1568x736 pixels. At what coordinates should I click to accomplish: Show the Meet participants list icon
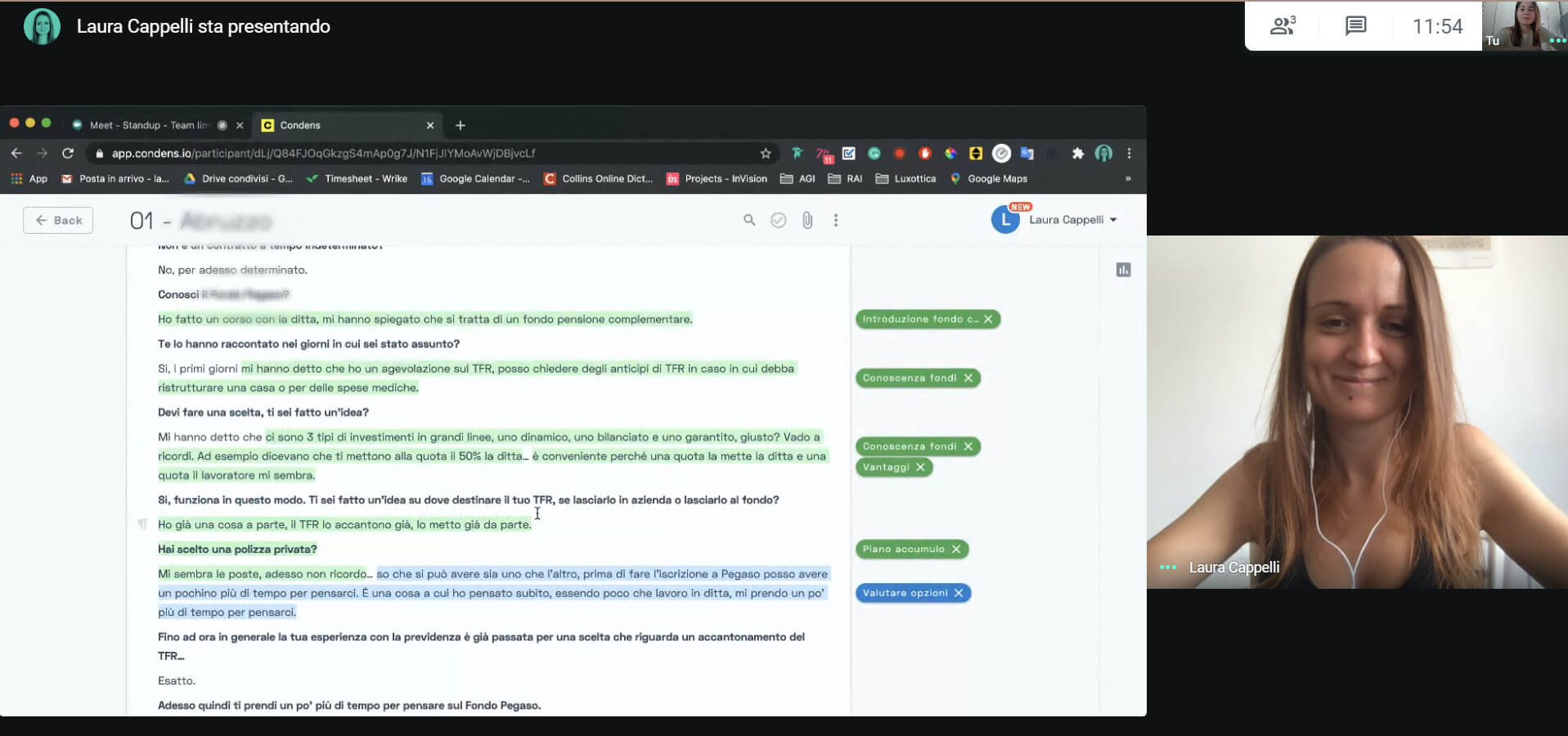tap(1282, 26)
